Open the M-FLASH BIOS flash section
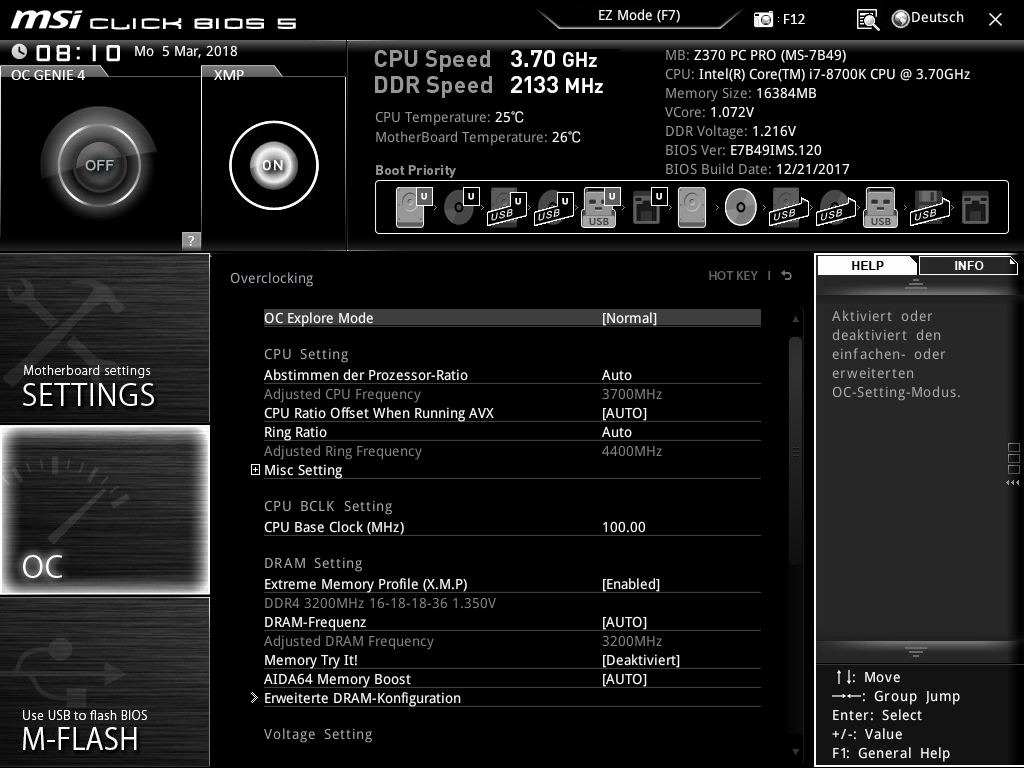This screenshot has width=1024, height=768. (104, 682)
